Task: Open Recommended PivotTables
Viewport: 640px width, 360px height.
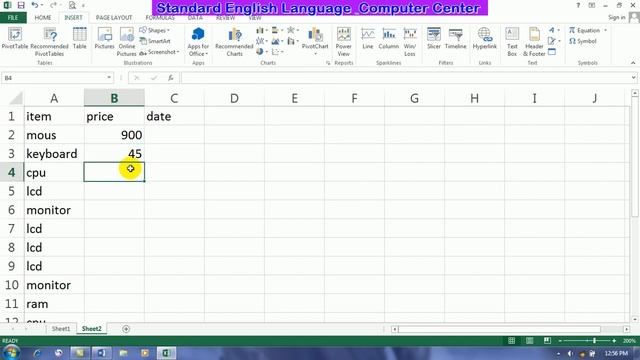Action: [49, 42]
